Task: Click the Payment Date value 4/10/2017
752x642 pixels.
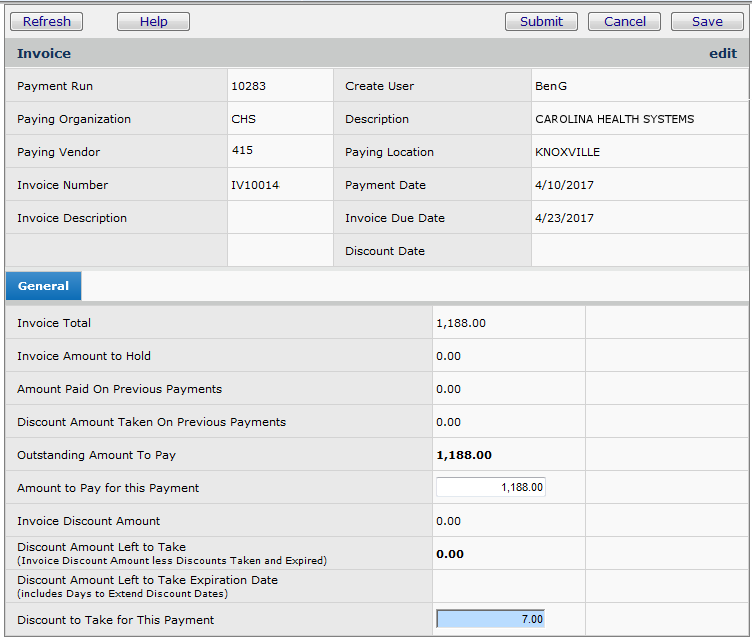Action: (x=563, y=186)
